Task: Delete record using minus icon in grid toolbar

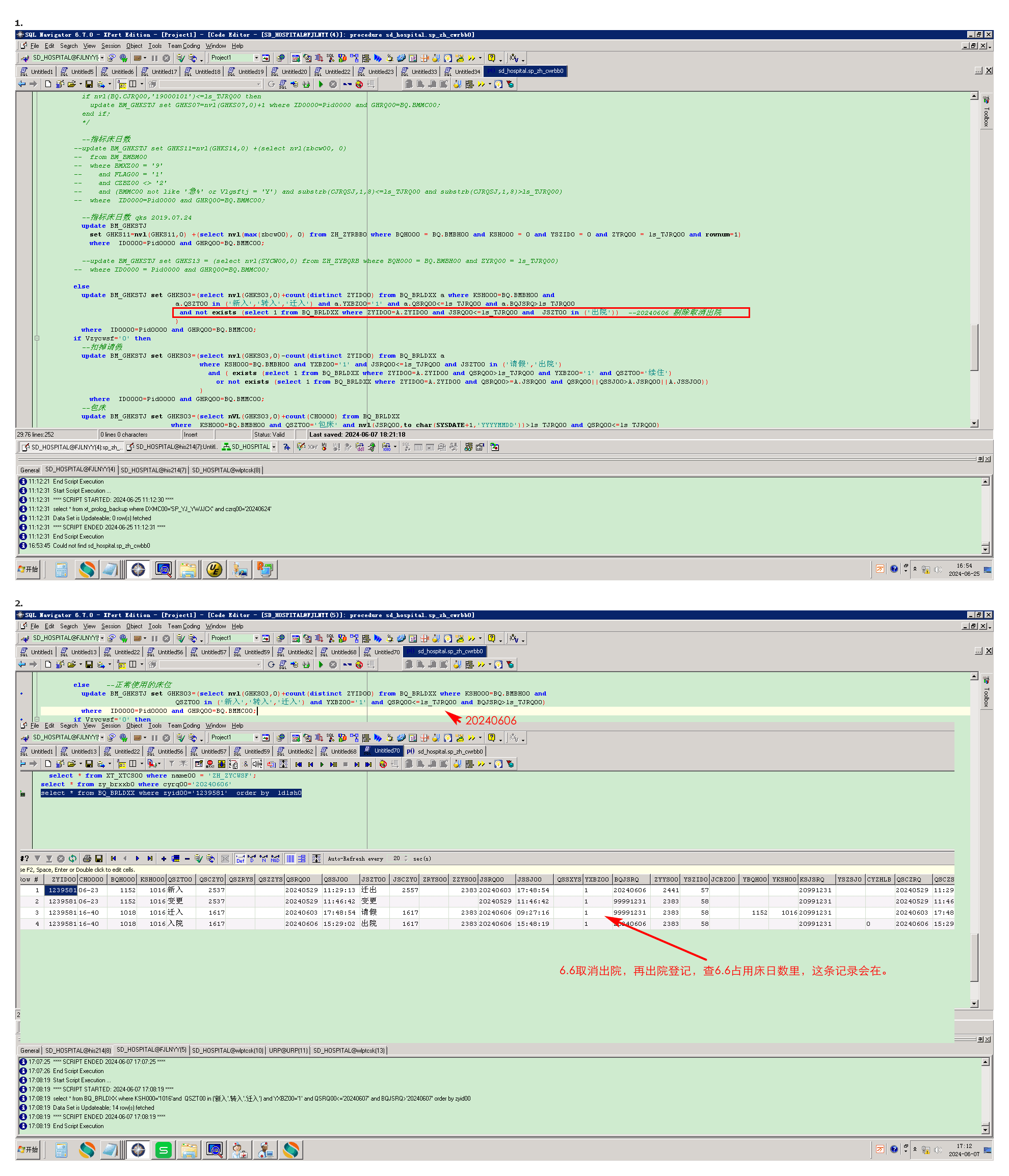Action: pyautogui.click(x=187, y=859)
